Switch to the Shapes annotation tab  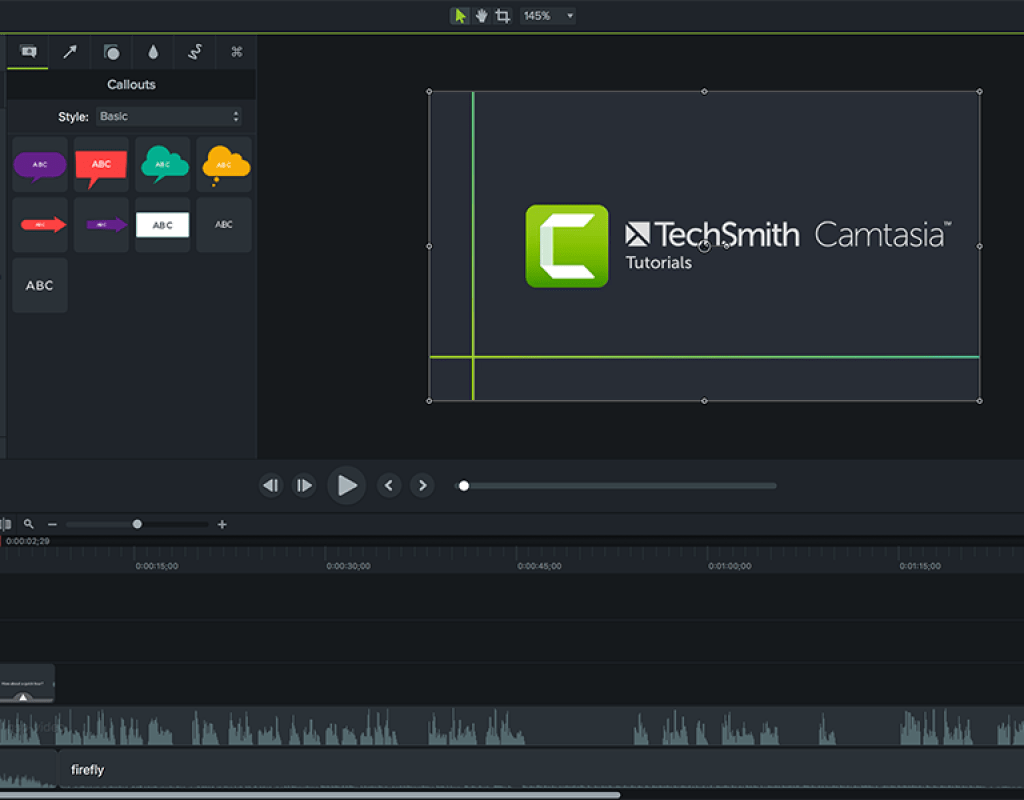tap(112, 52)
